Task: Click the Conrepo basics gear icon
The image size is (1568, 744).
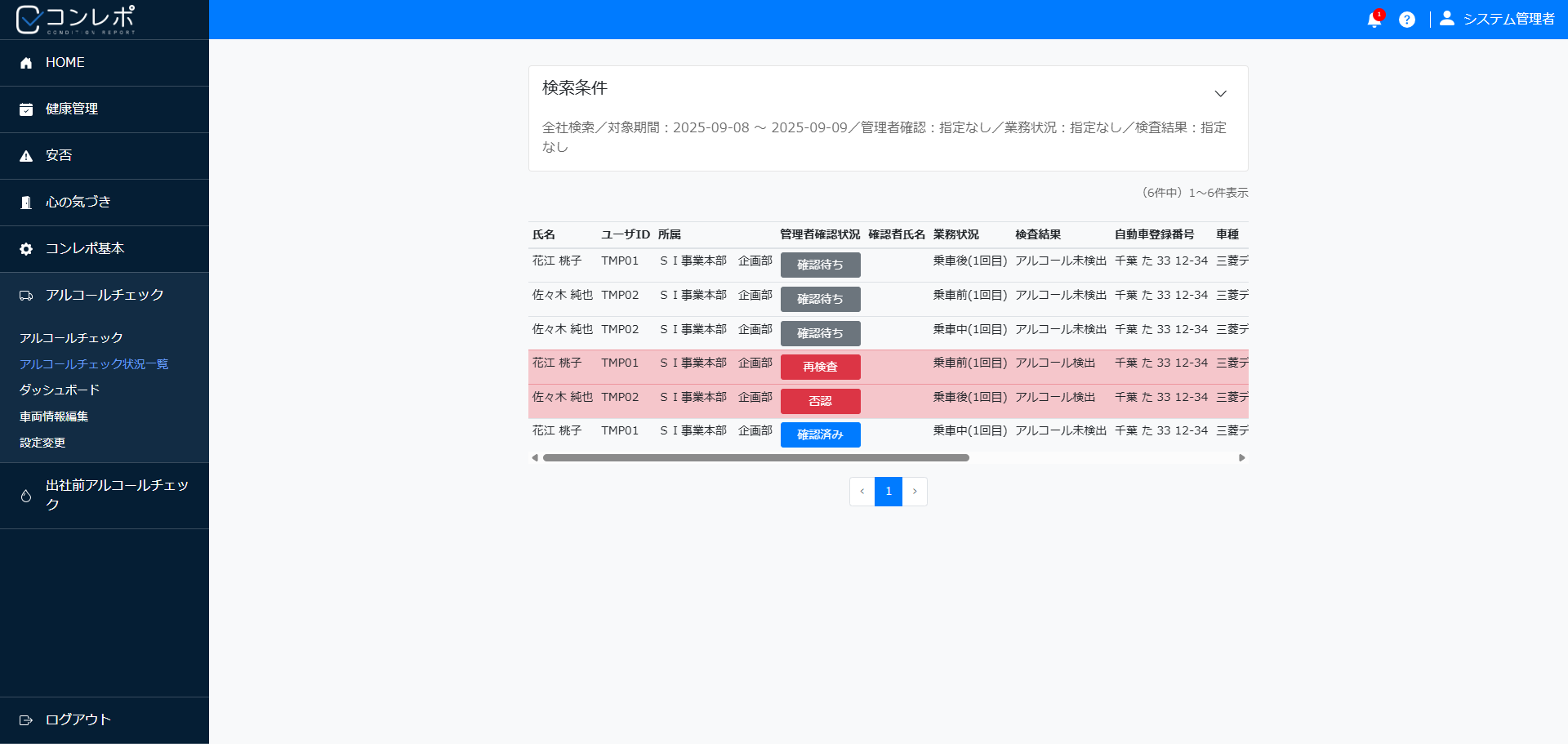Action: (x=26, y=249)
